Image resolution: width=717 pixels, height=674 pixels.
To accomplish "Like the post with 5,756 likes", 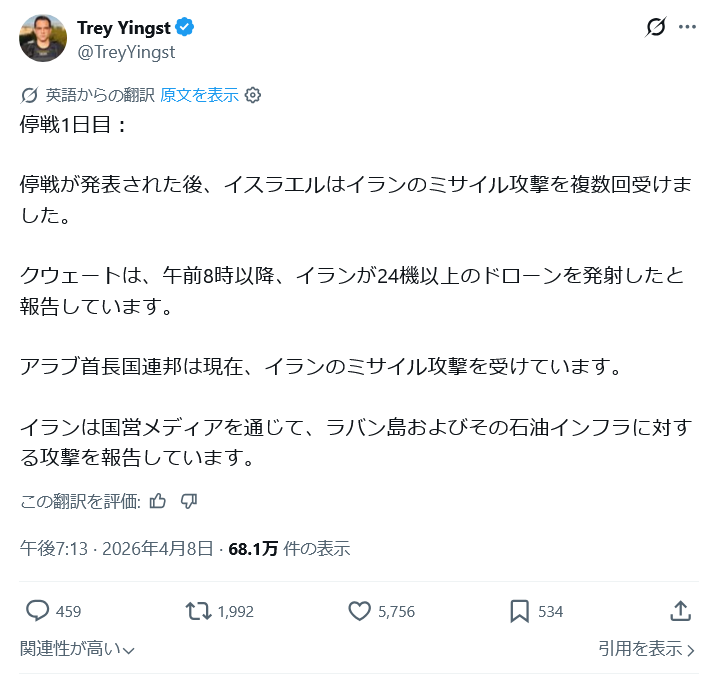I will 360,611.
